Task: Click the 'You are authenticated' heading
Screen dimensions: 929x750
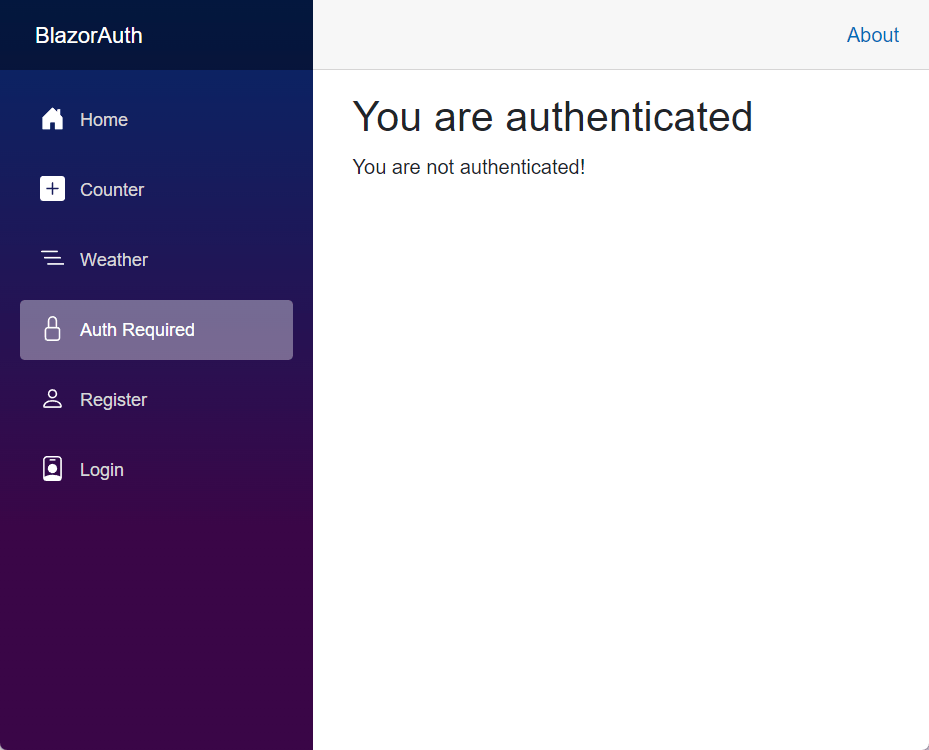Action: click(552, 117)
